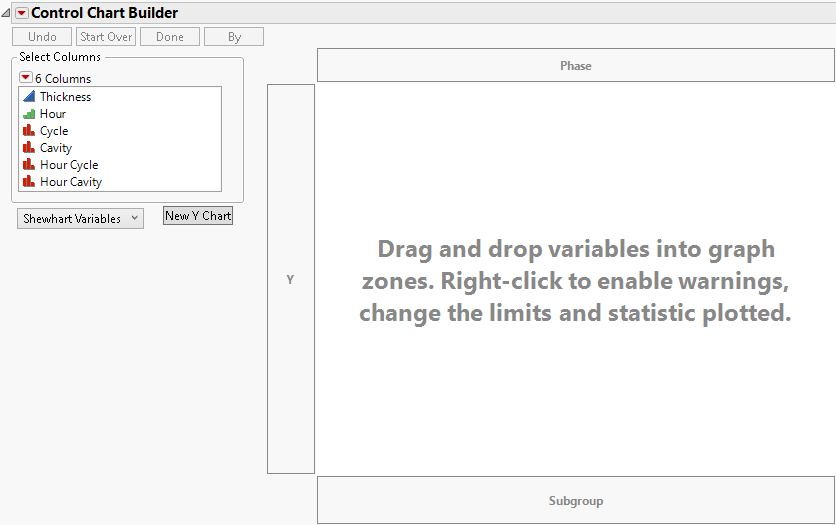
Task: Open the Control Chart Builder red triangle menu
Action: tap(22, 13)
